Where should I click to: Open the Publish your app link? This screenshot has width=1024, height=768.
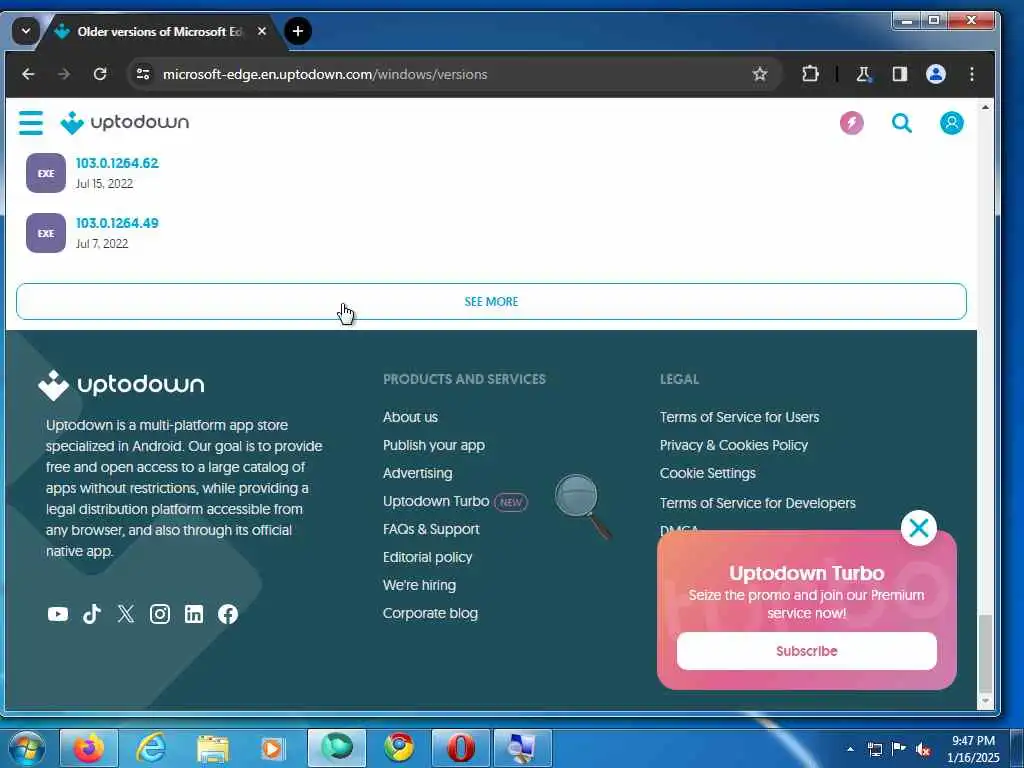pyautogui.click(x=434, y=445)
